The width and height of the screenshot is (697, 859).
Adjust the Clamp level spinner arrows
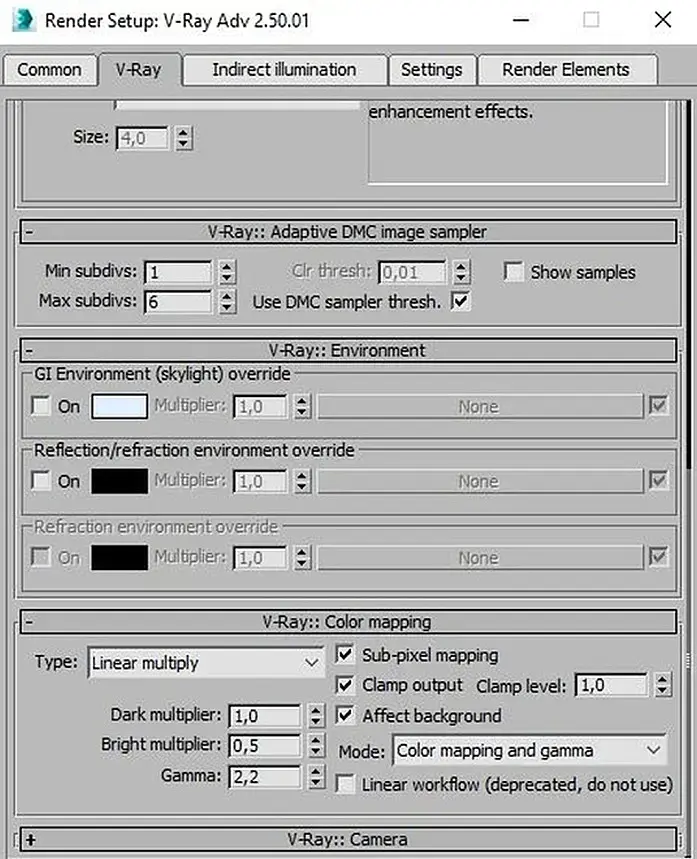[x=662, y=685]
